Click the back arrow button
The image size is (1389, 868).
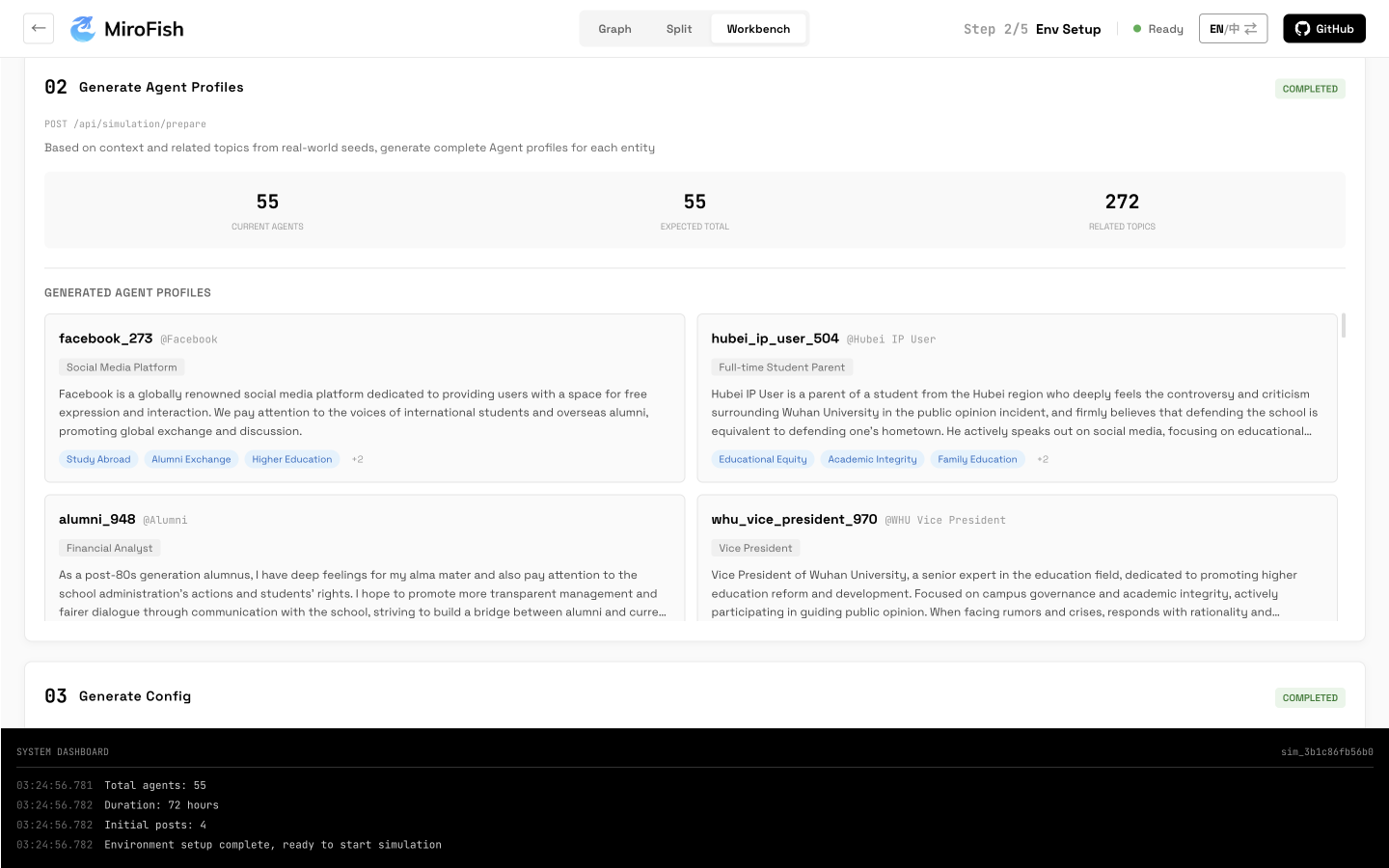click(39, 28)
